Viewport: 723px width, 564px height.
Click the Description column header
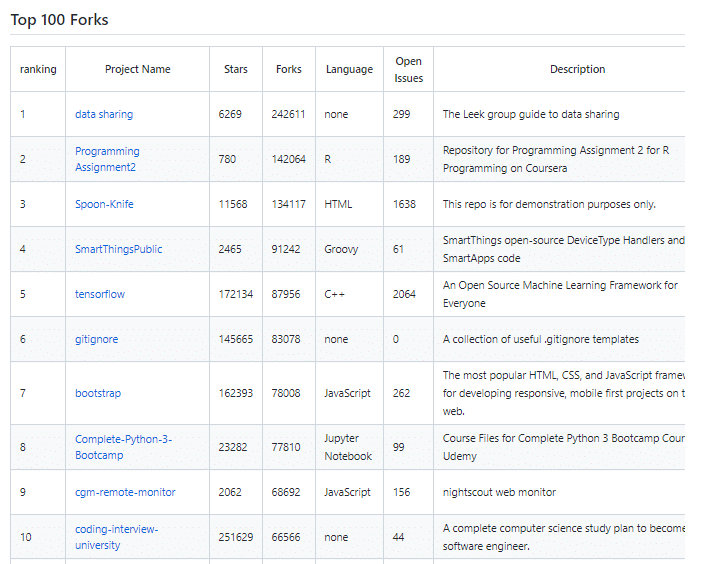tap(577, 69)
